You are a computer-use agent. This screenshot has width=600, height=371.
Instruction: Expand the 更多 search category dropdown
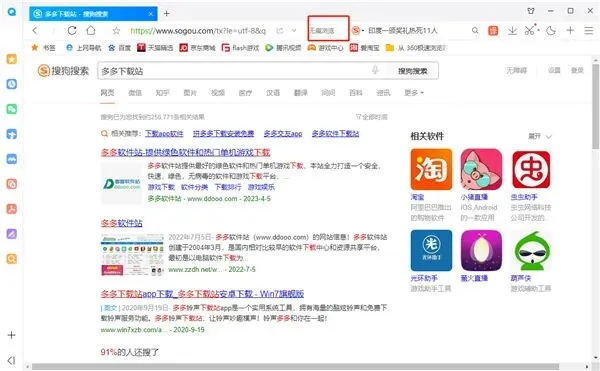414,93
